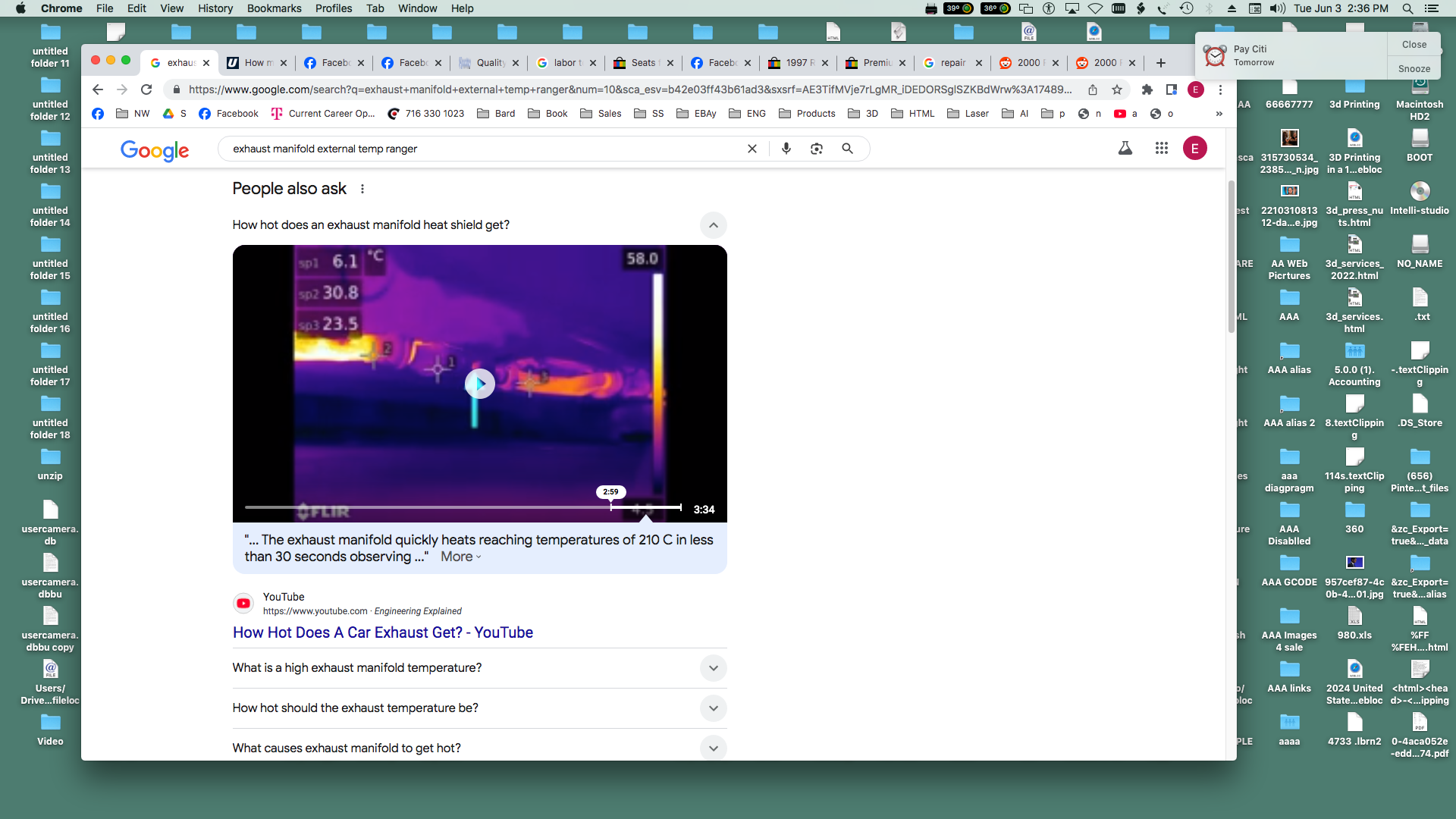Snooze the Pay Citi reminder
The width and height of the screenshot is (1456, 819).
point(1414,68)
